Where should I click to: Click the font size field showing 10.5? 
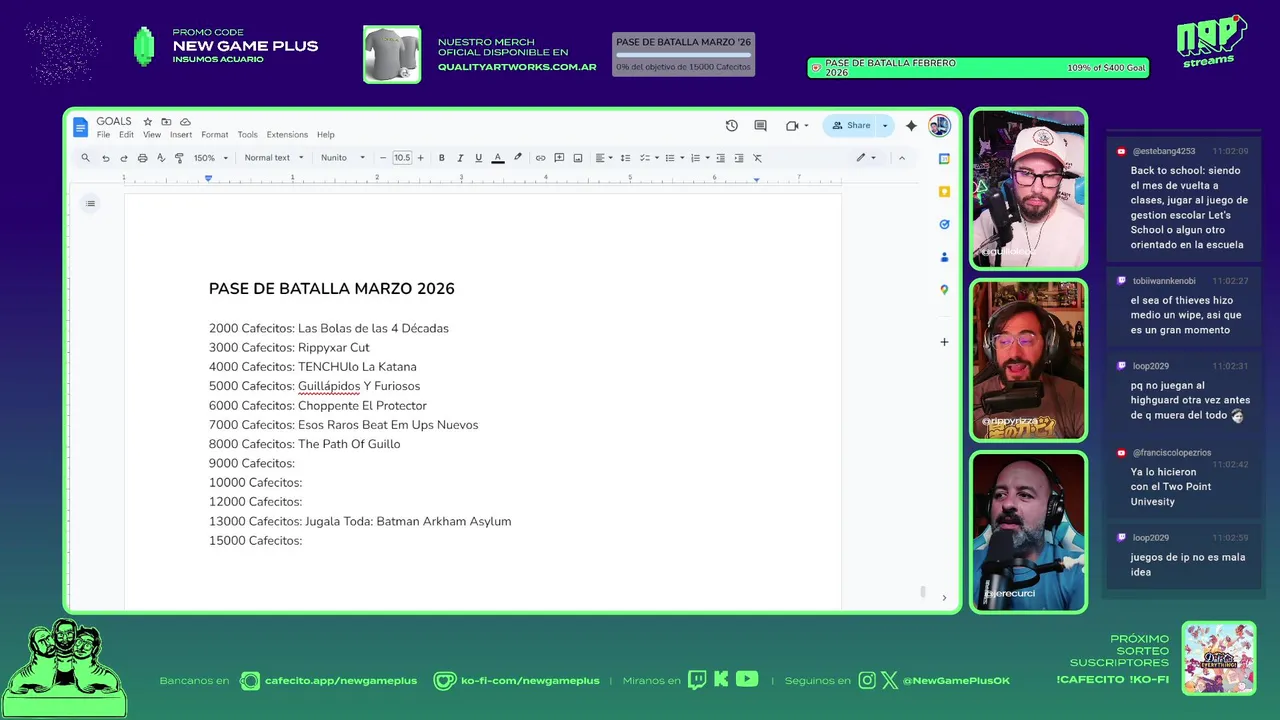pyautogui.click(x=402, y=158)
